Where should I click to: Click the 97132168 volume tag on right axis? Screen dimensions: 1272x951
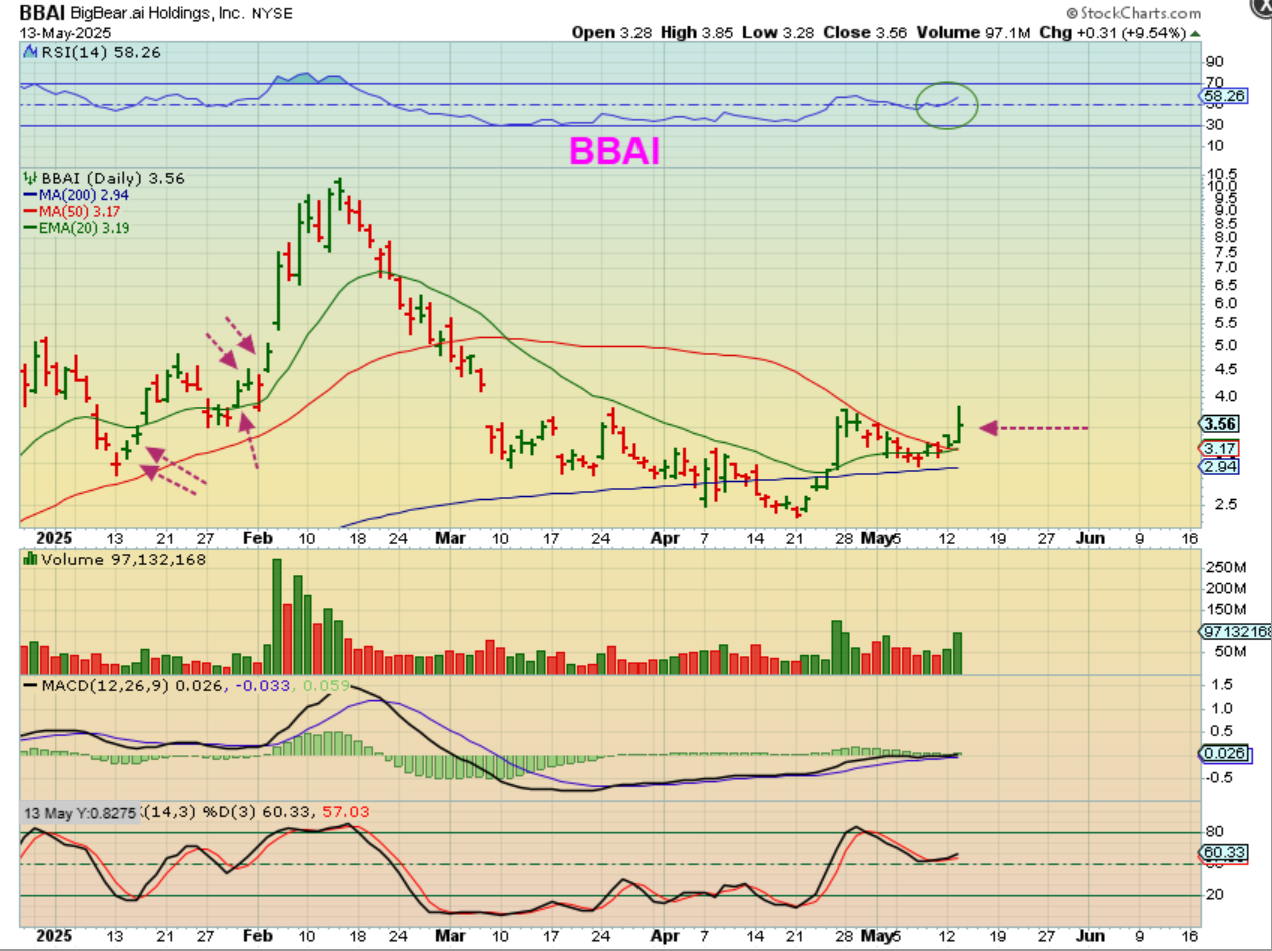[1234, 631]
